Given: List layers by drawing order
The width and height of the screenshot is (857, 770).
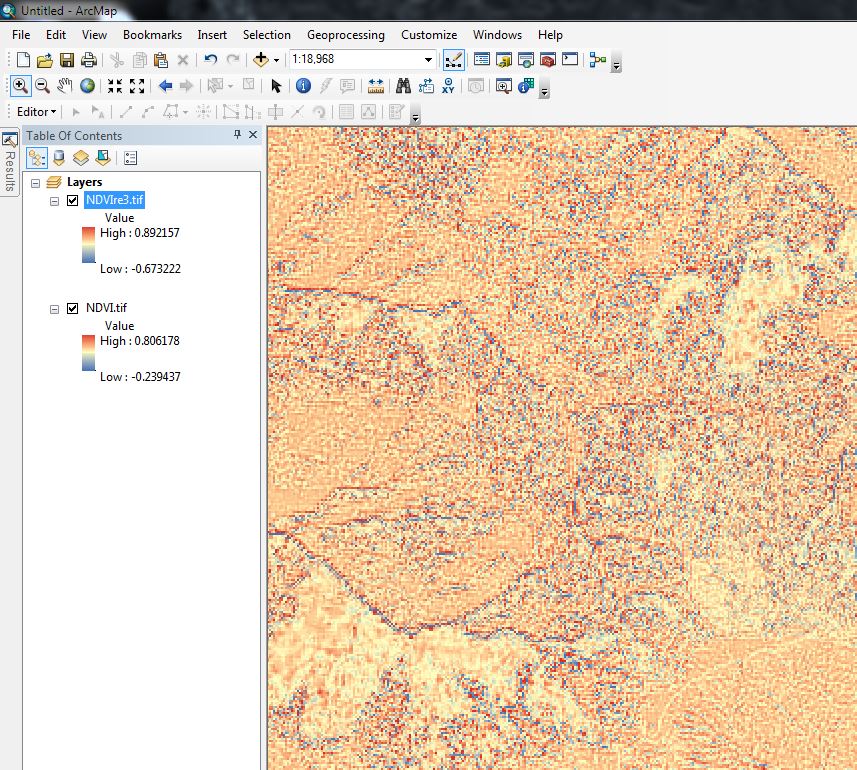Looking at the screenshot, I should point(37,158).
